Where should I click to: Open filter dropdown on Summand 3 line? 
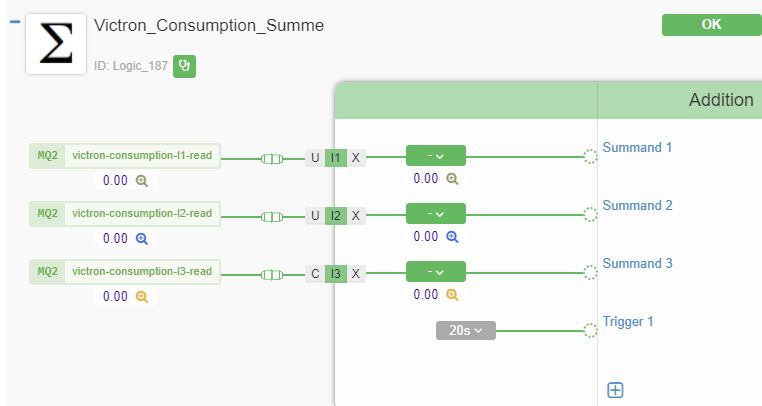pos(436,271)
